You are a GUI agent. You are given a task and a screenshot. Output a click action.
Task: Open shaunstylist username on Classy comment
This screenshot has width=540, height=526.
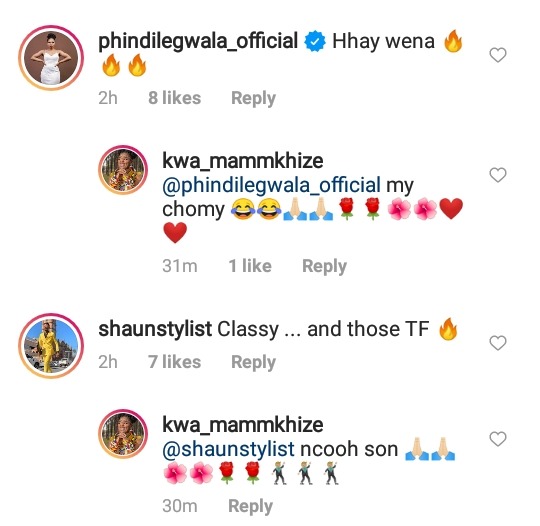[155, 329]
